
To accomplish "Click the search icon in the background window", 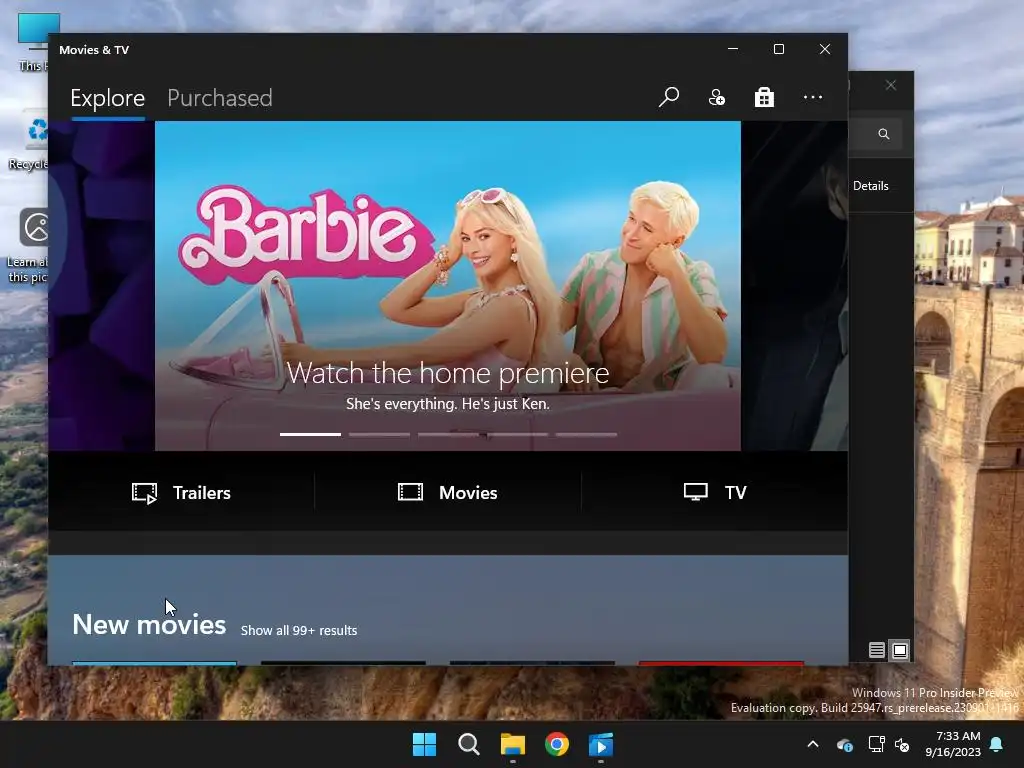I will coord(884,134).
